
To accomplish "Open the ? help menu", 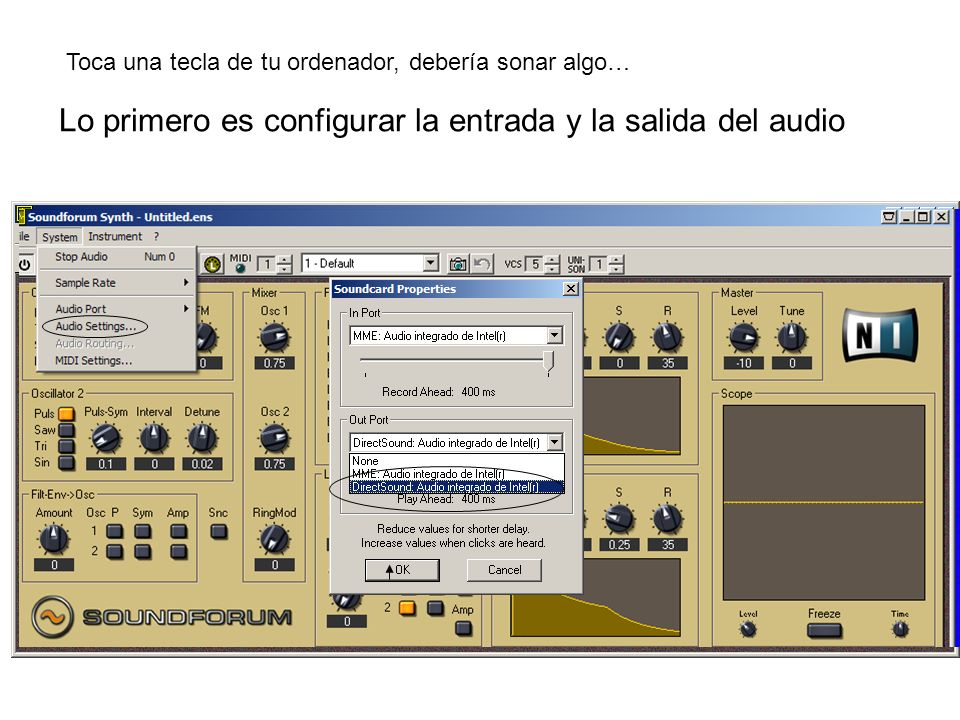I will pyautogui.click(x=157, y=236).
